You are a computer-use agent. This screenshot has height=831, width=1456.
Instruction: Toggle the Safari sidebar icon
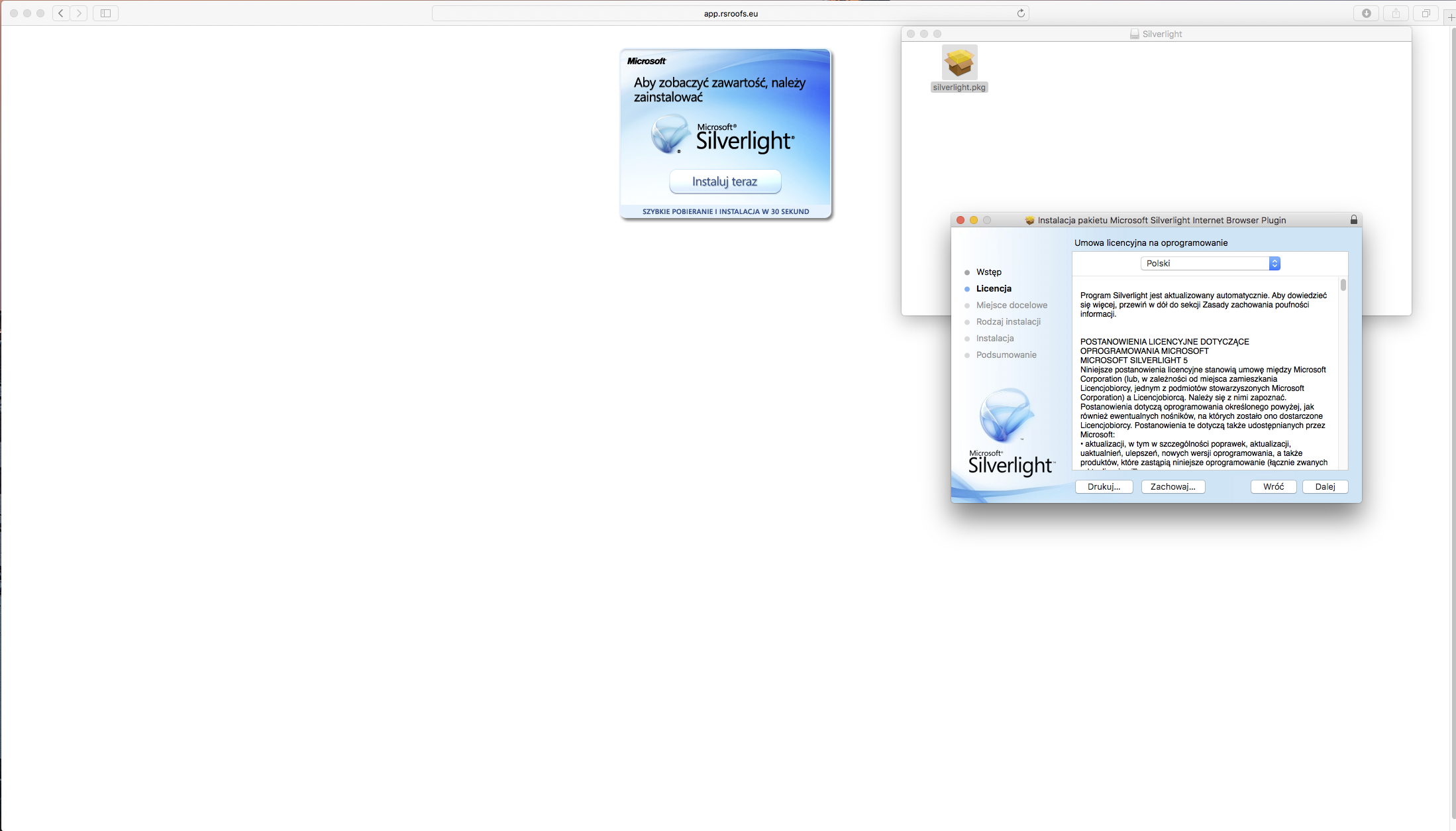pyautogui.click(x=105, y=13)
